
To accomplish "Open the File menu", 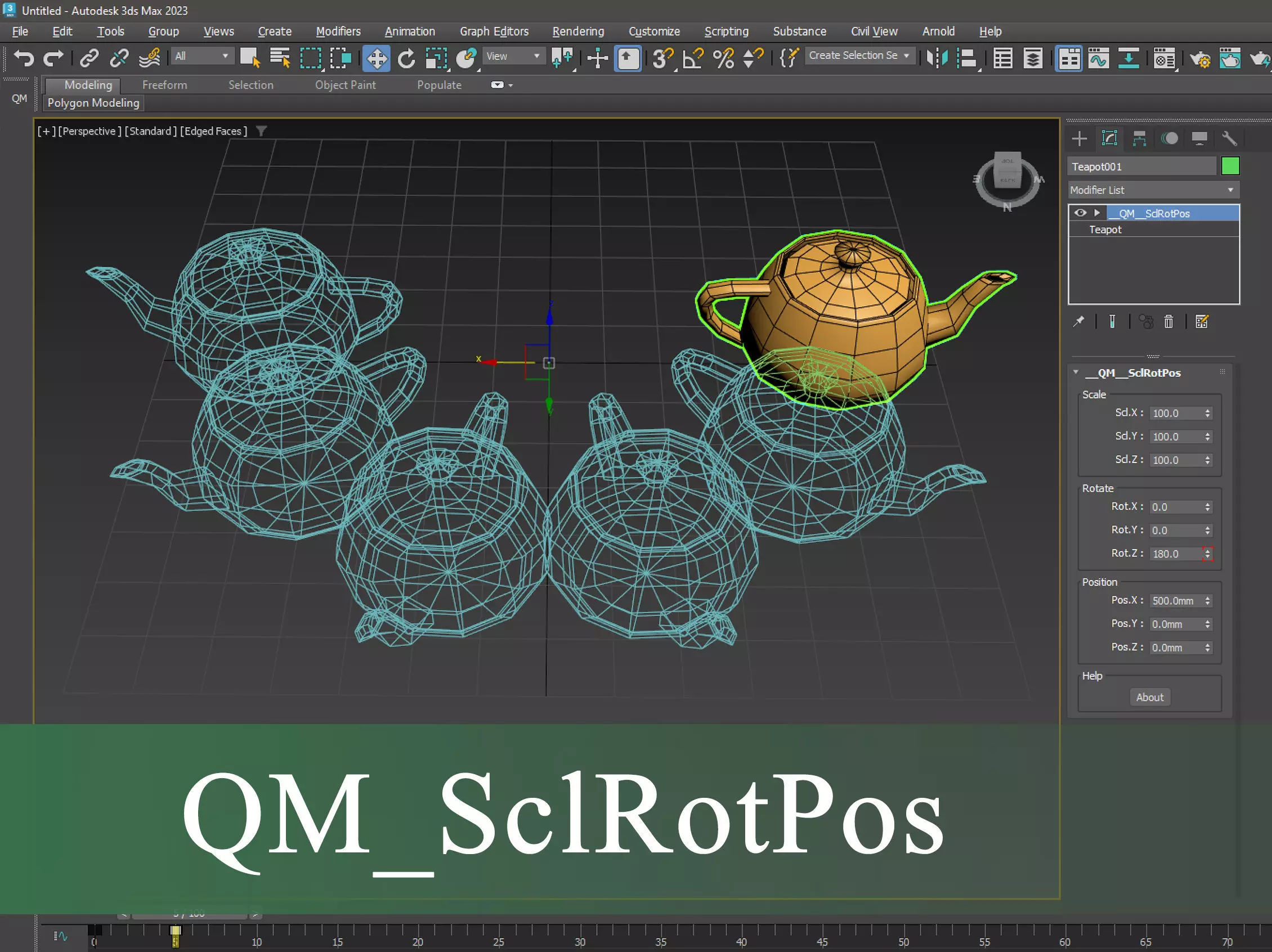I will click(x=20, y=31).
